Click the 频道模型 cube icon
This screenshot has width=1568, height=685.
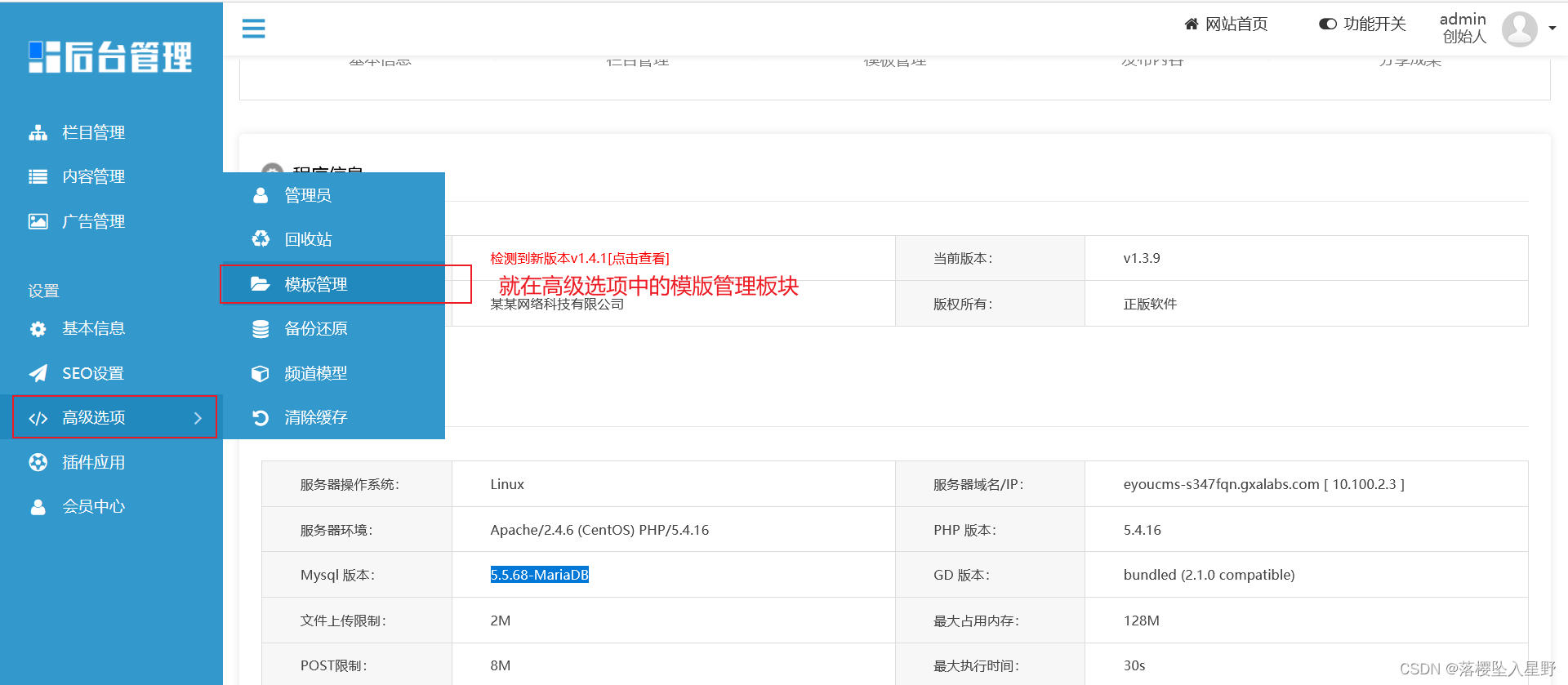click(x=261, y=373)
